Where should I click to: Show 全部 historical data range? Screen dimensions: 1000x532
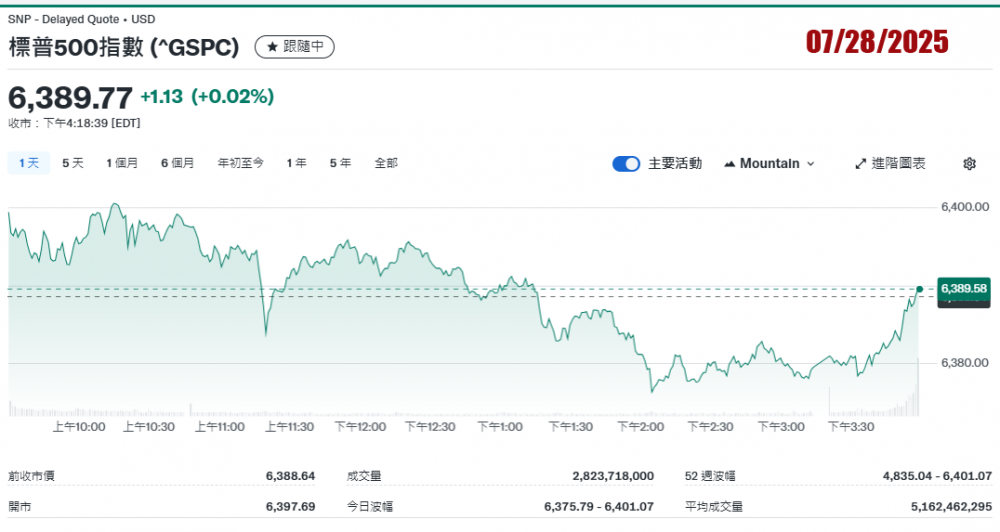(x=386, y=163)
